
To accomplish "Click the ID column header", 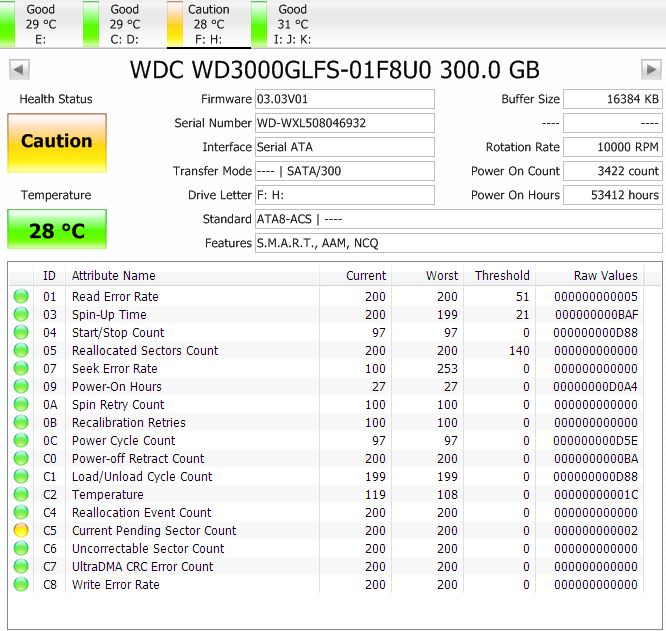I will click(49, 276).
